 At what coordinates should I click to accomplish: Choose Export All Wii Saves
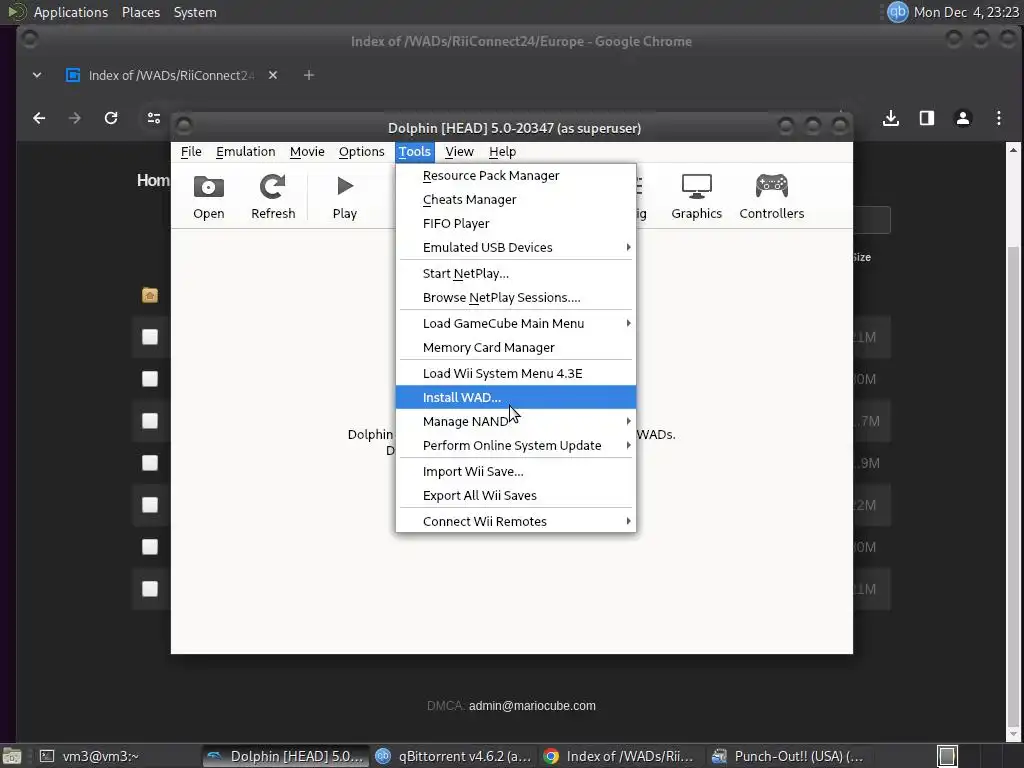coord(516,495)
